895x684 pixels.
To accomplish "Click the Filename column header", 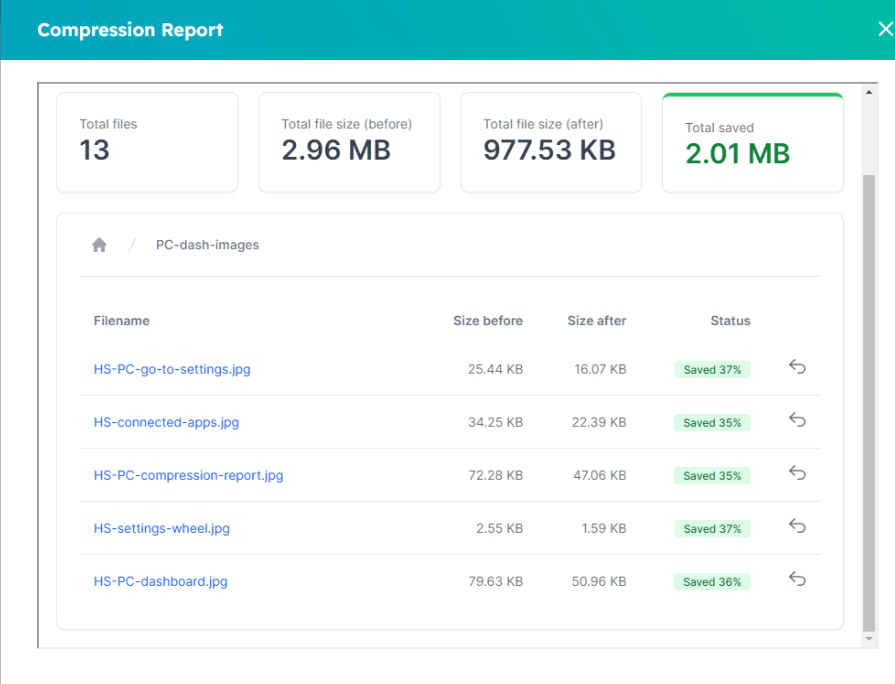I will 121,321.
